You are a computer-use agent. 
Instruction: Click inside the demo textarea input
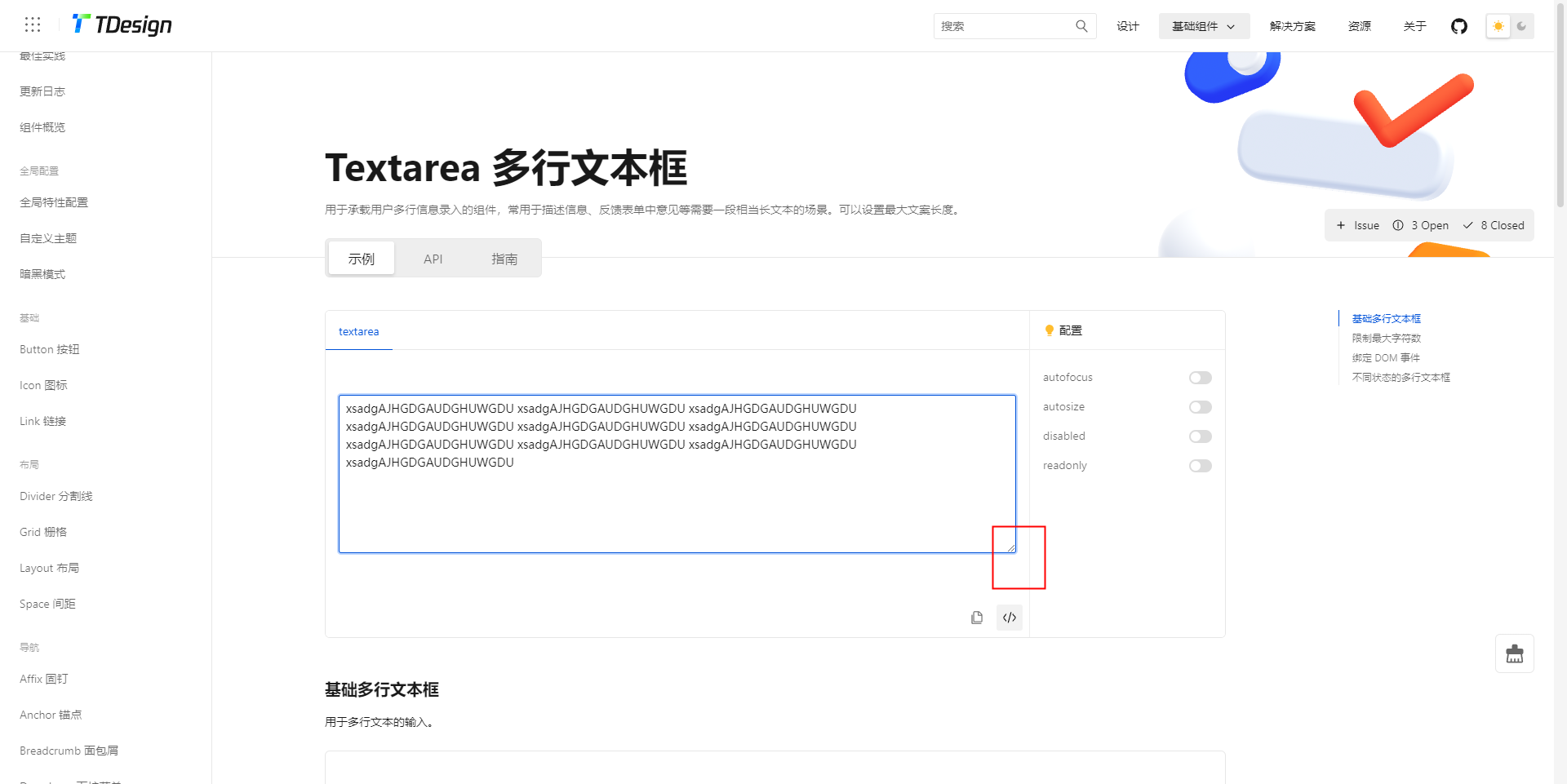coord(677,475)
